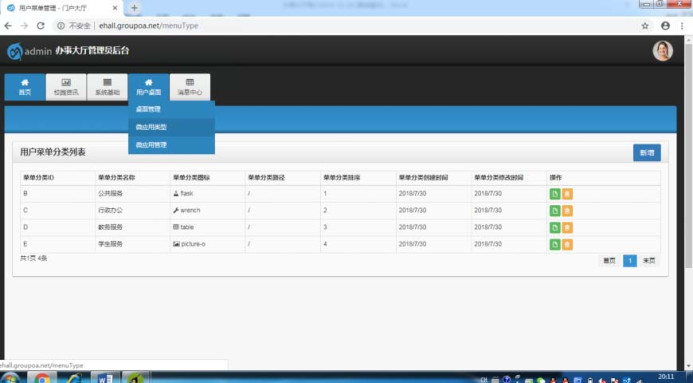This screenshot has height=383, width=693.
Task: Click the 用户菜单分类列表 panel heading
Action: pyautogui.click(x=53, y=152)
